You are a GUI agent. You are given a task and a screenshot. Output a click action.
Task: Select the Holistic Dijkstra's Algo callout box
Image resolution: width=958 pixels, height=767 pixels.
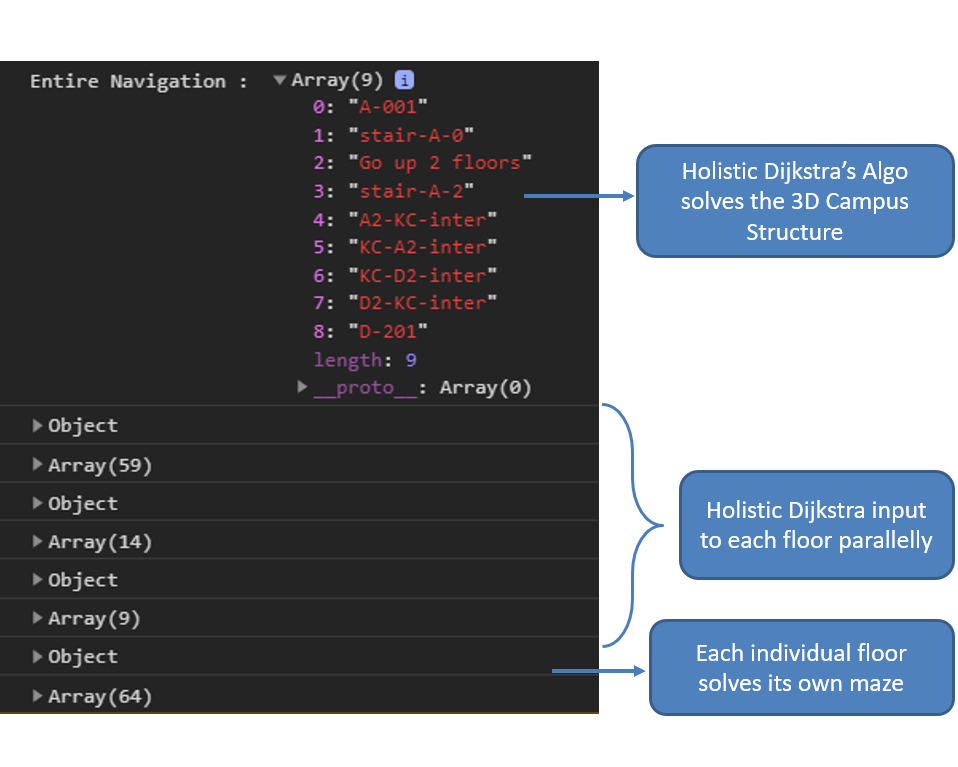click(795, 201)
